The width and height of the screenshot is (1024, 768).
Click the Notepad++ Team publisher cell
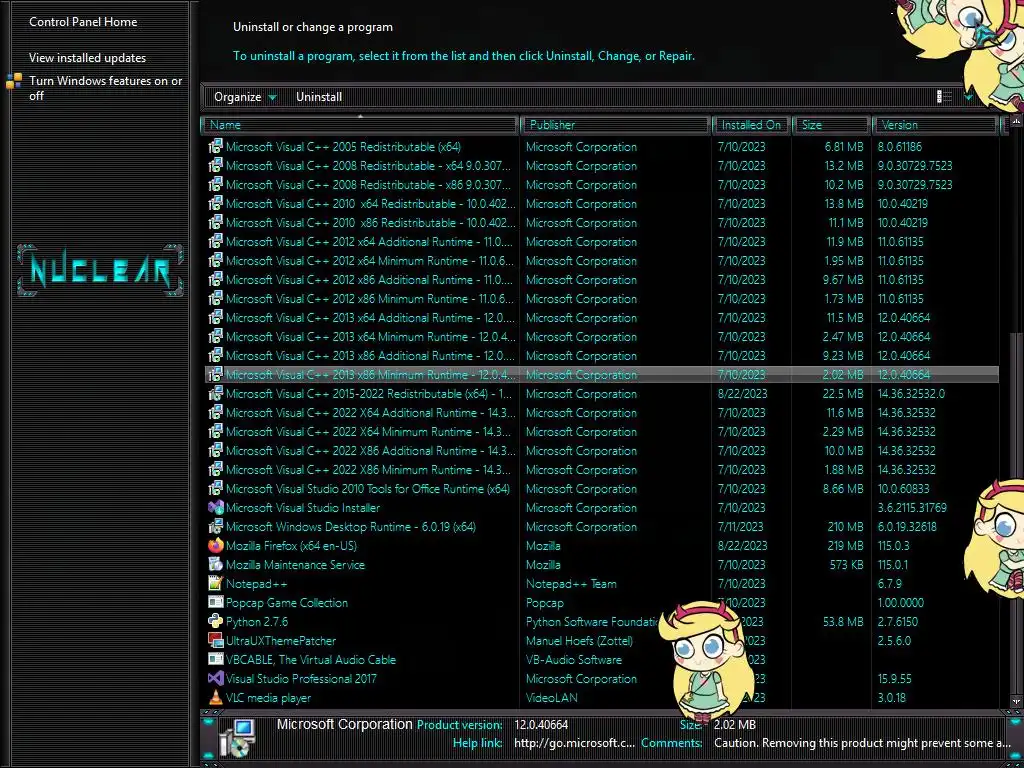(x=571, y=583)
